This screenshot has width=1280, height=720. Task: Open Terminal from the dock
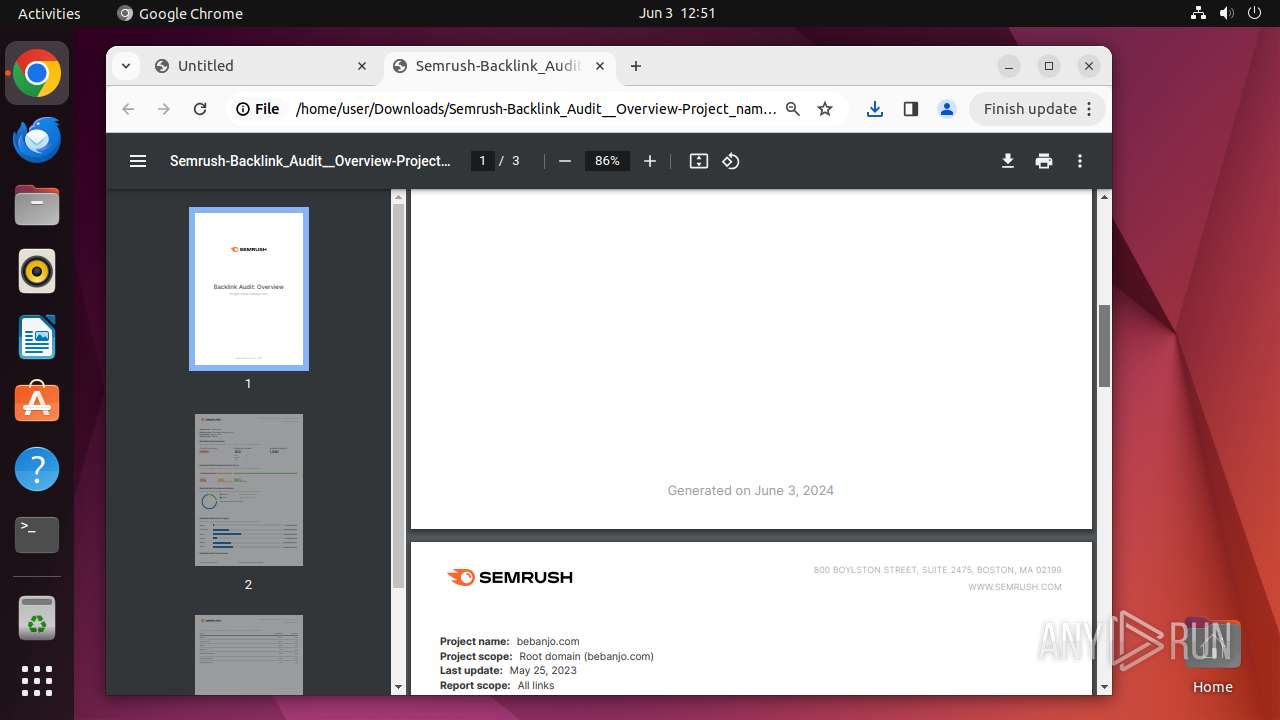[37, 535]
